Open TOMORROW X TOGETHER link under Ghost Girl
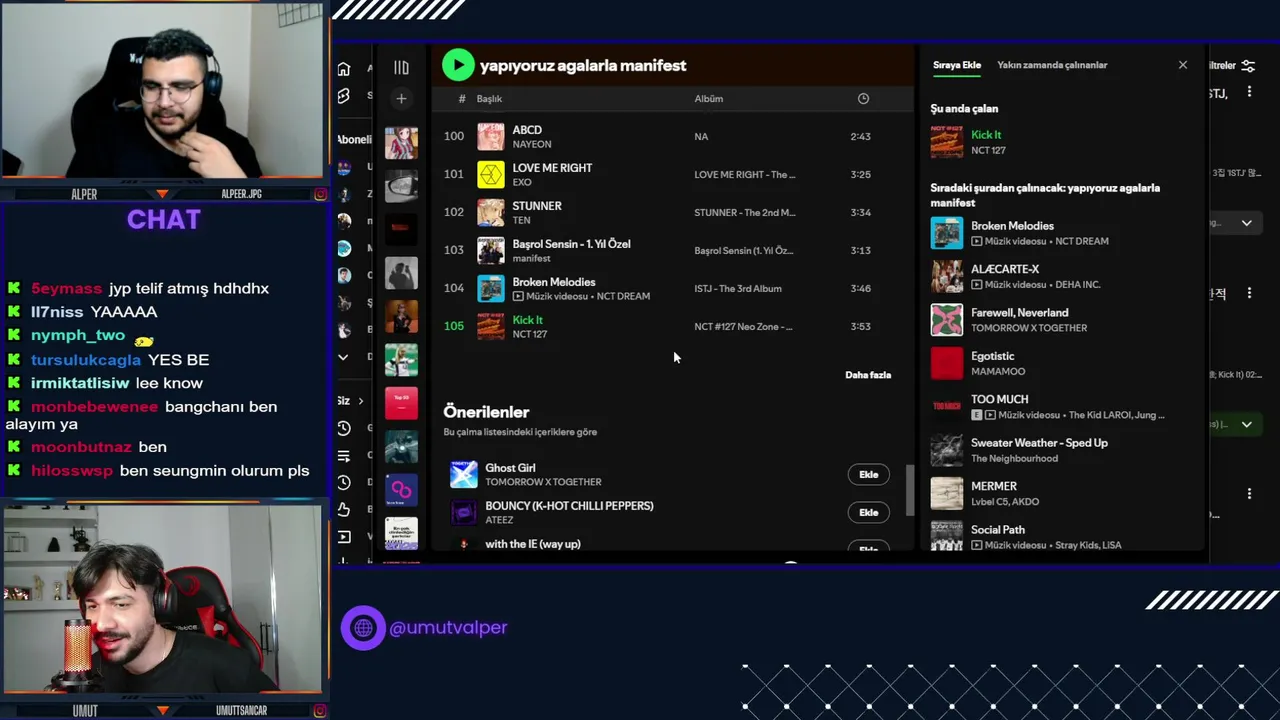 click(x=543, y=482)
